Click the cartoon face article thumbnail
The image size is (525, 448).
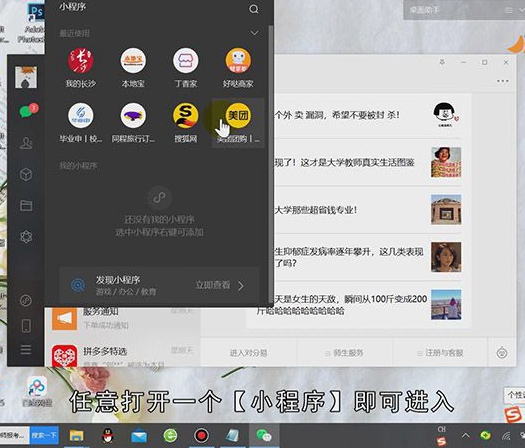click(446, 115)
